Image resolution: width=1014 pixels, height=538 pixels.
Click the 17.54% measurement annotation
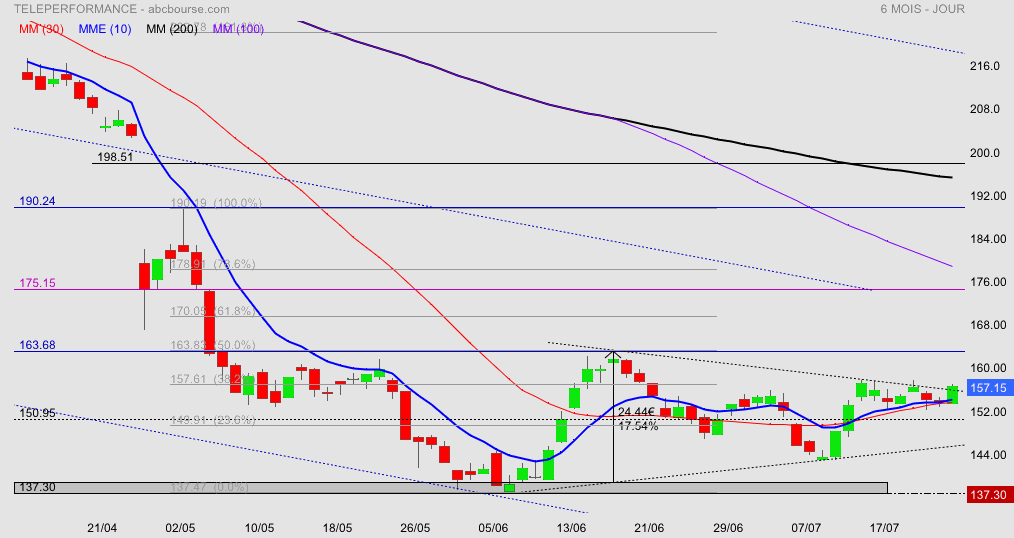point(638,426)
